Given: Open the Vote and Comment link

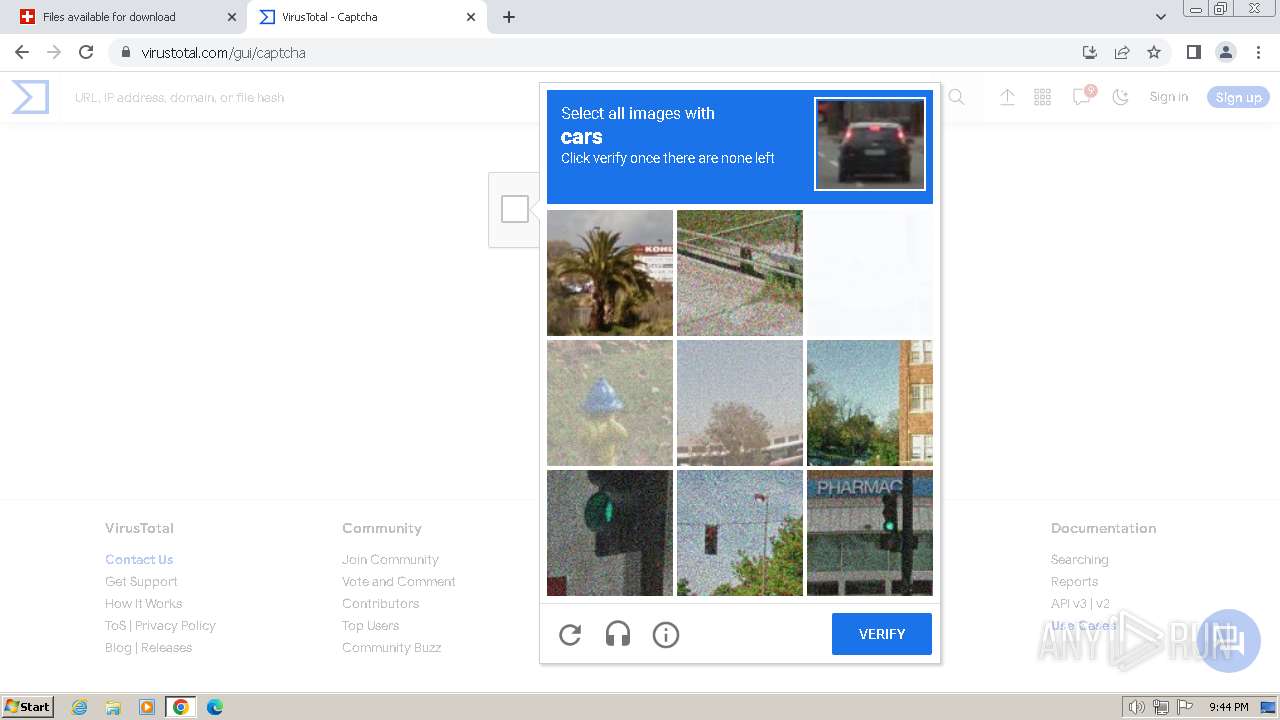Looking at the screenshot, I should coord(398,581).
